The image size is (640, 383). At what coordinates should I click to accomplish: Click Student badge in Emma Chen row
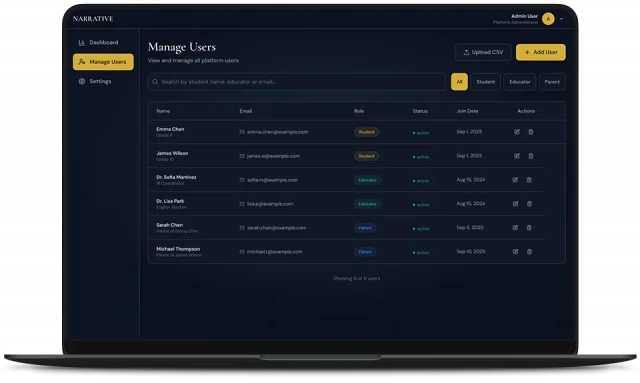[x=367, y=132]
